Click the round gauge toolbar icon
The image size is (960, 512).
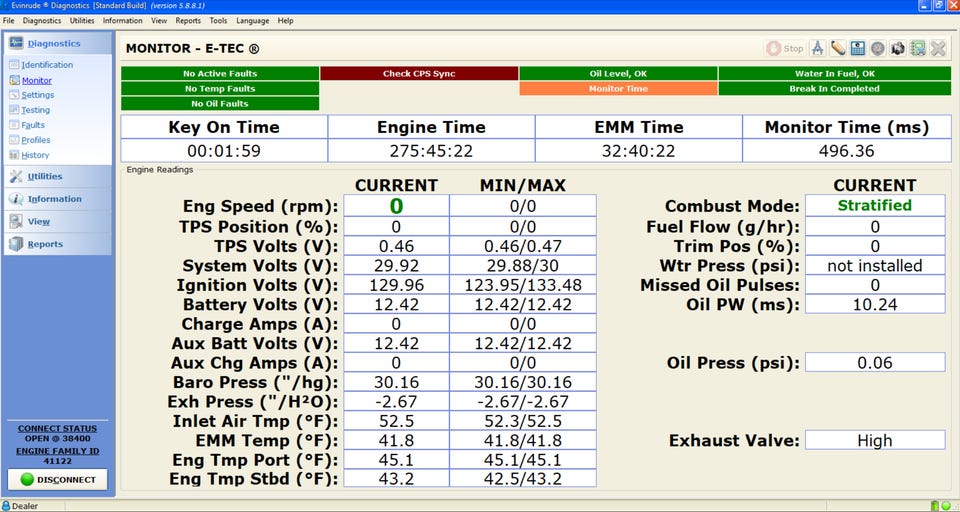[x=878, y=48]
